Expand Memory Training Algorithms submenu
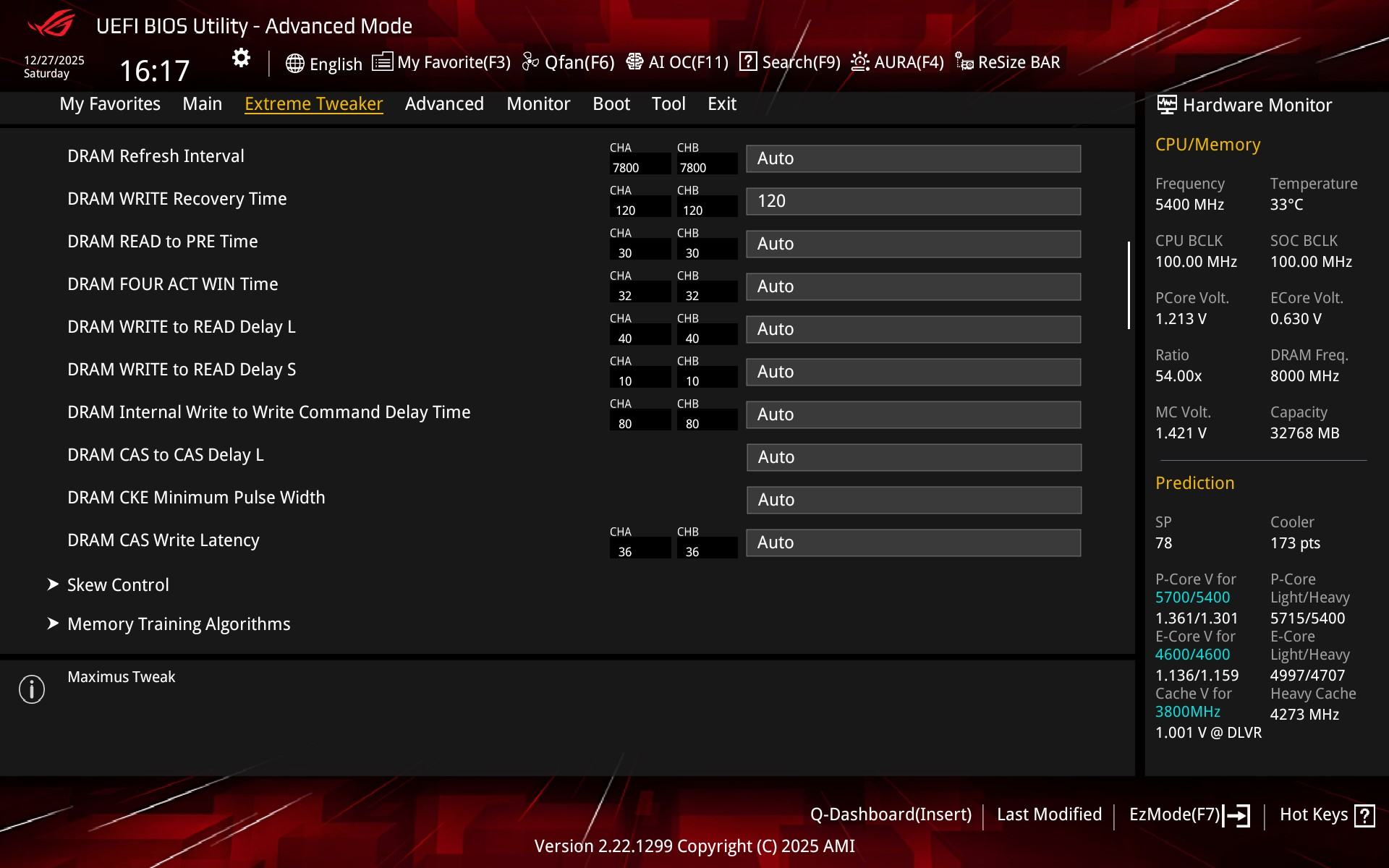The height and width of the screenshot is (868, 1389). click(178, 624)
